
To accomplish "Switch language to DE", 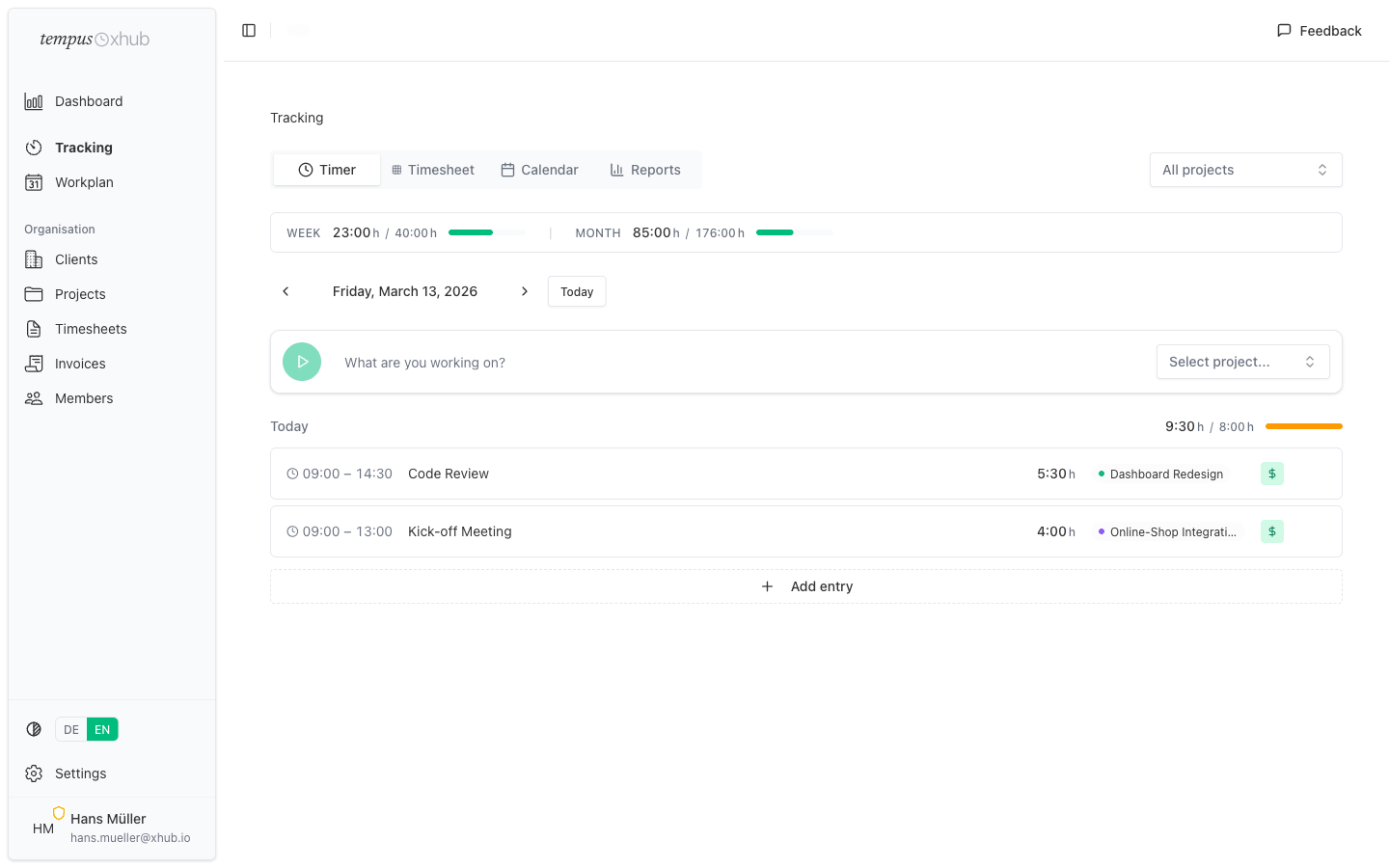I will coord(71,729).
